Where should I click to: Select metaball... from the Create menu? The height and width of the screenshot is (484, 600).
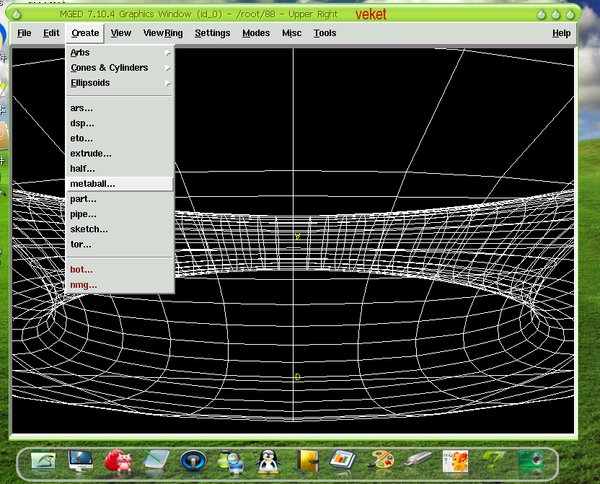coord(93,184)
